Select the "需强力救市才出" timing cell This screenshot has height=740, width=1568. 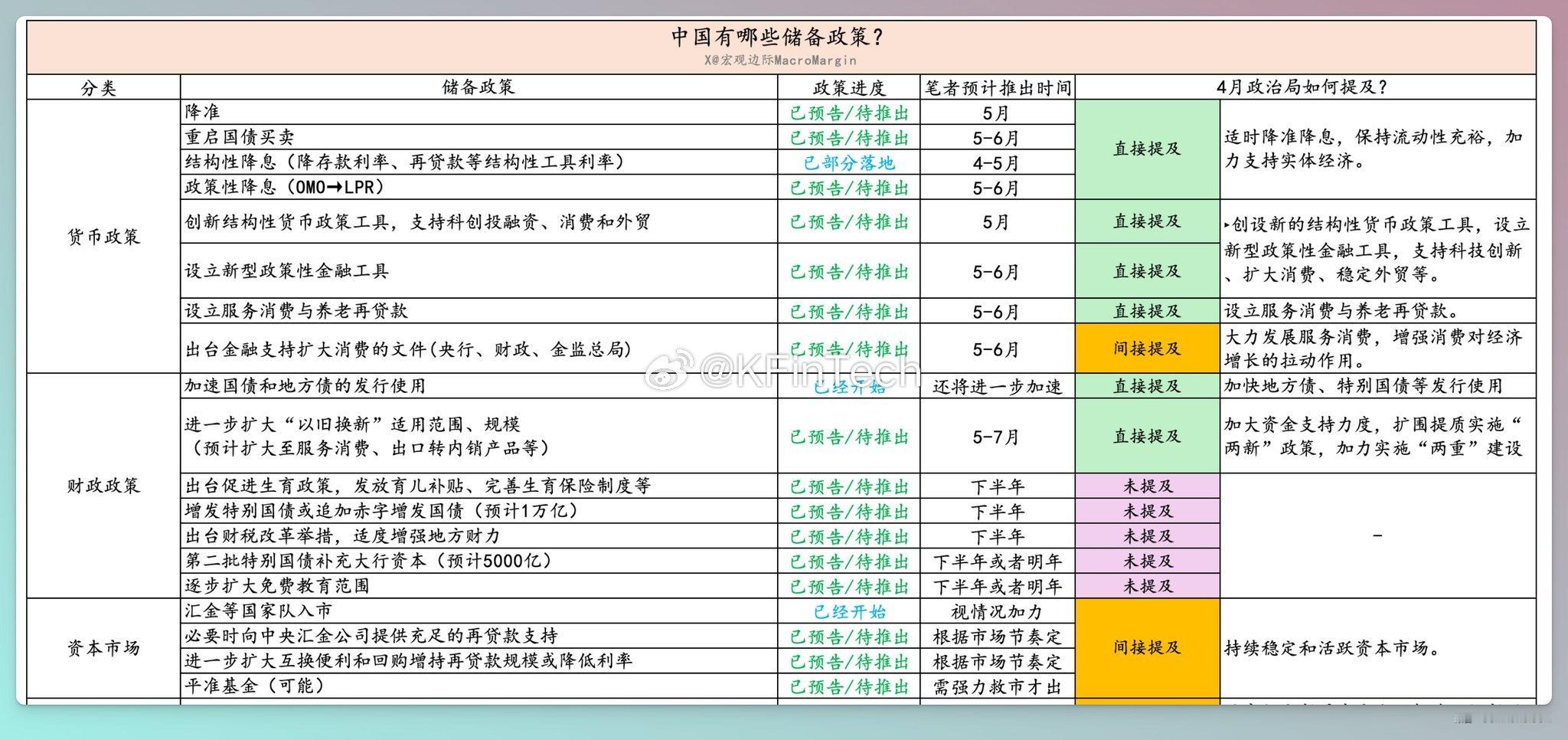coord(997,686)
